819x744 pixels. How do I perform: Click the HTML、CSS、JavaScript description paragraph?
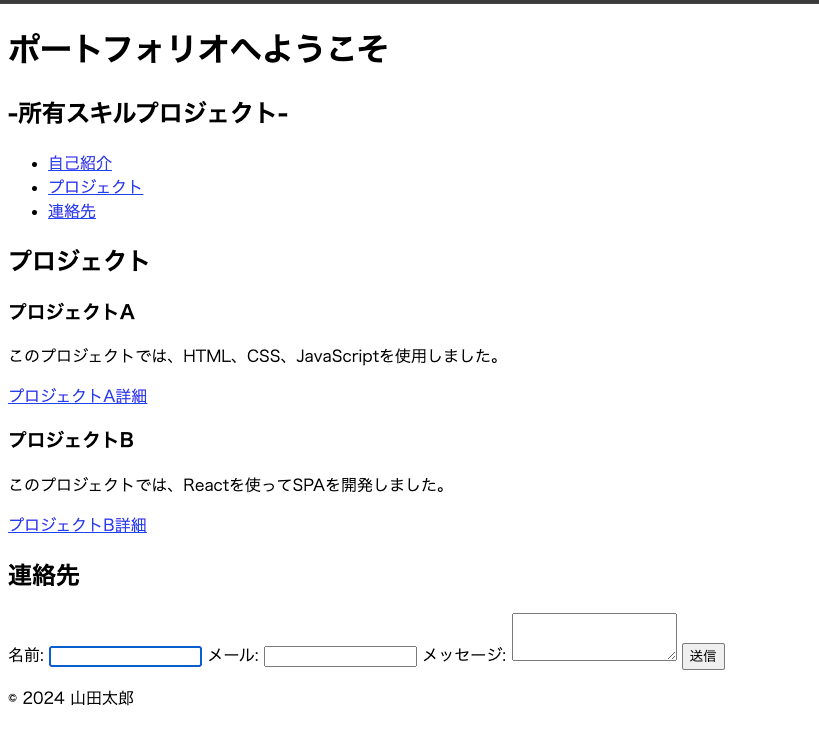click(254, 356)
